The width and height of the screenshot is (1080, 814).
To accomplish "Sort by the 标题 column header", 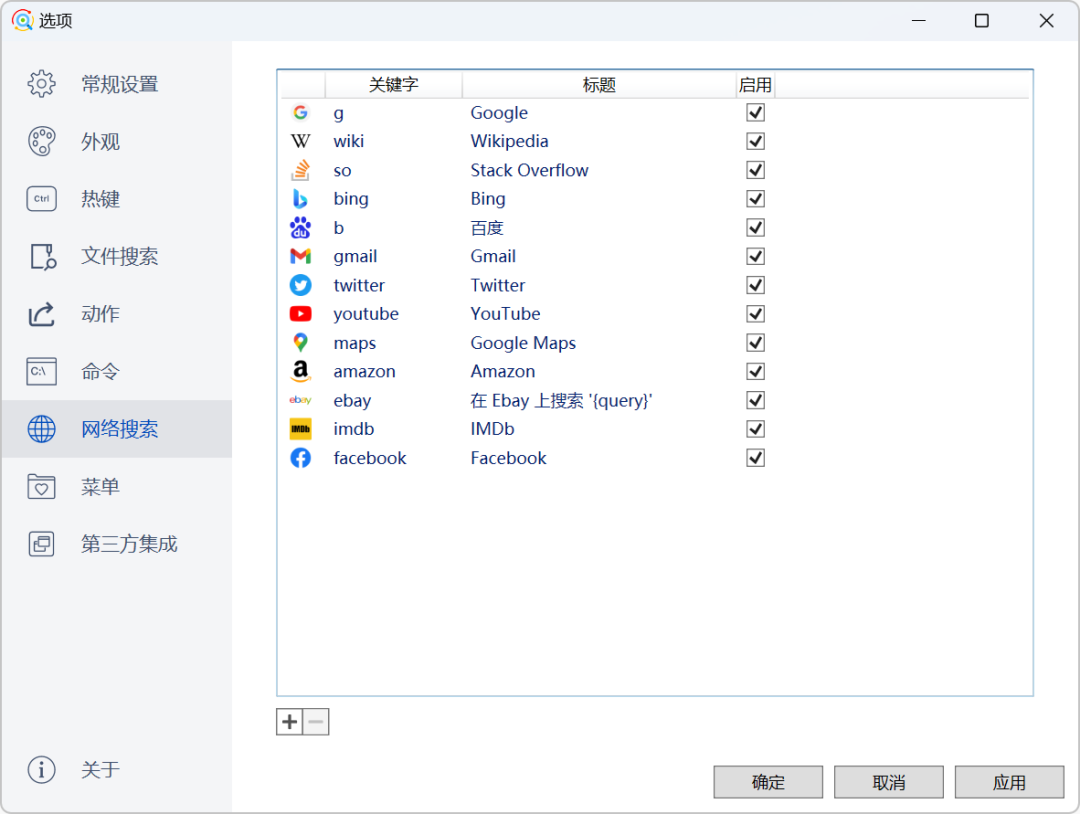I will tap(599, 85).
